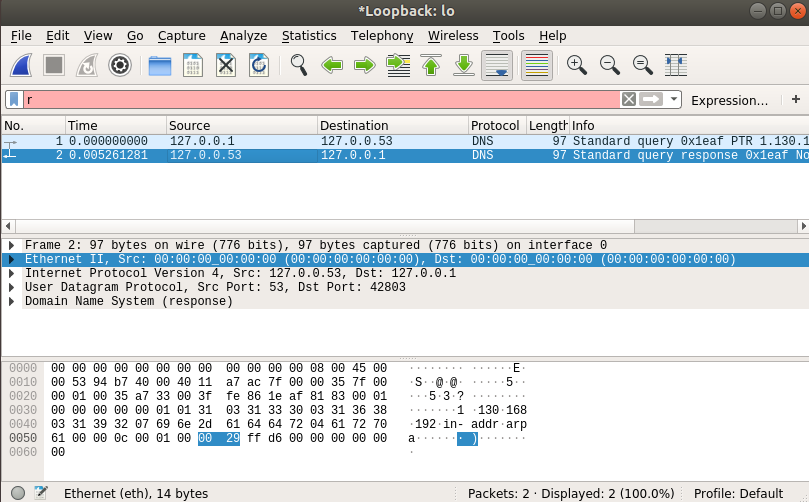The image size is (809, 502).
Task: Open the Edit menu
Action: [57, 36]
